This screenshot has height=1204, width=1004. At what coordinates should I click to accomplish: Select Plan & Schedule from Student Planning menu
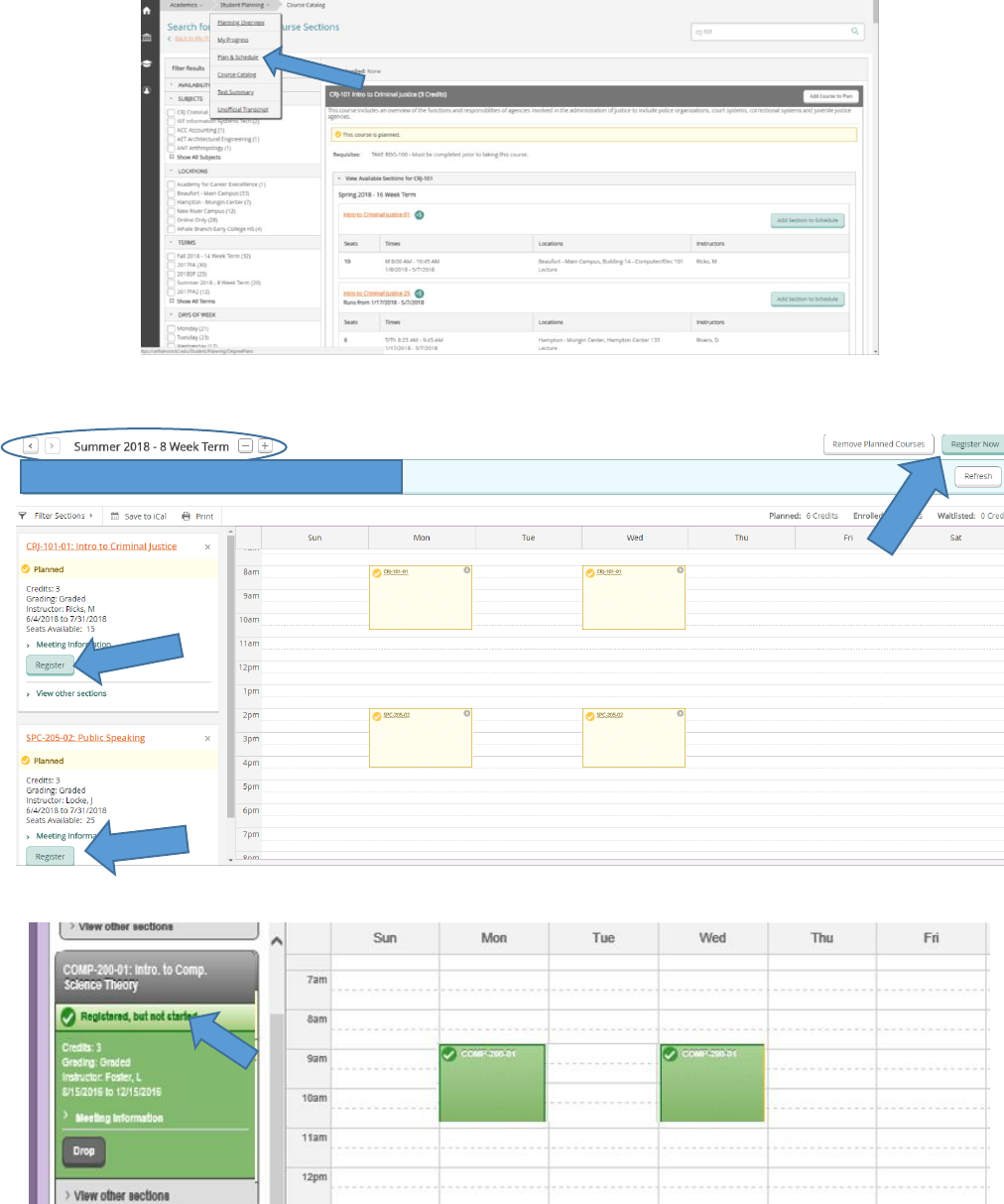click(238, 58)
